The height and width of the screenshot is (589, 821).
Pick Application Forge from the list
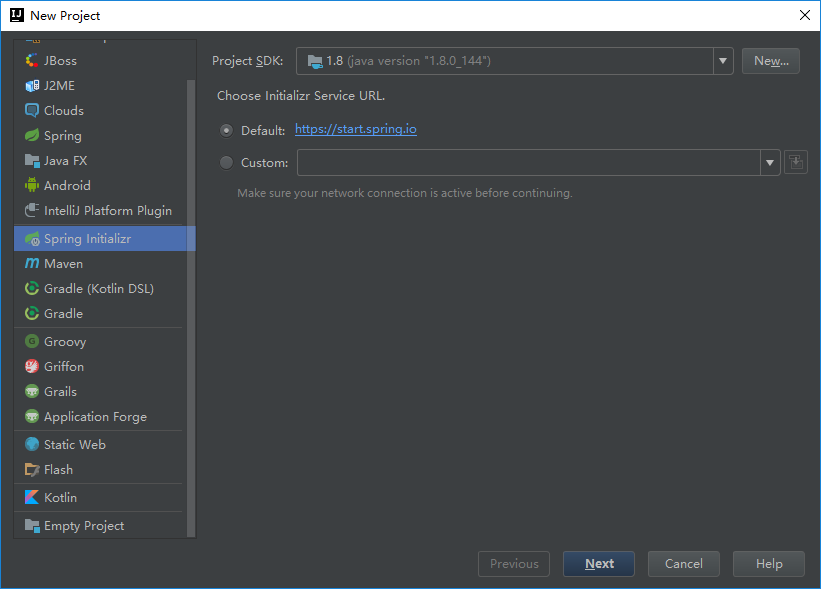(x=100, y=417)
